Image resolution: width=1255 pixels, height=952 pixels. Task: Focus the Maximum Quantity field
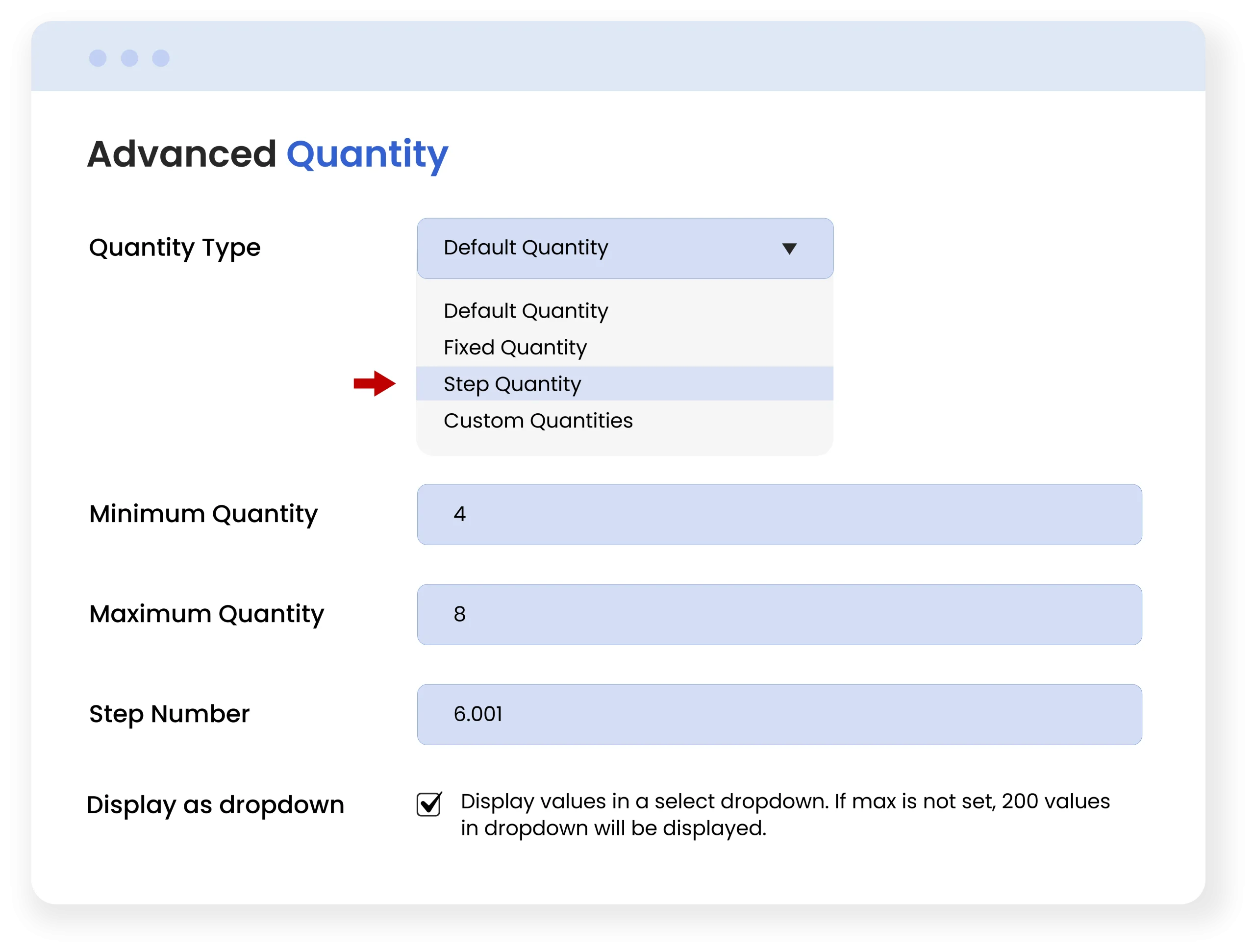(779, 614)
